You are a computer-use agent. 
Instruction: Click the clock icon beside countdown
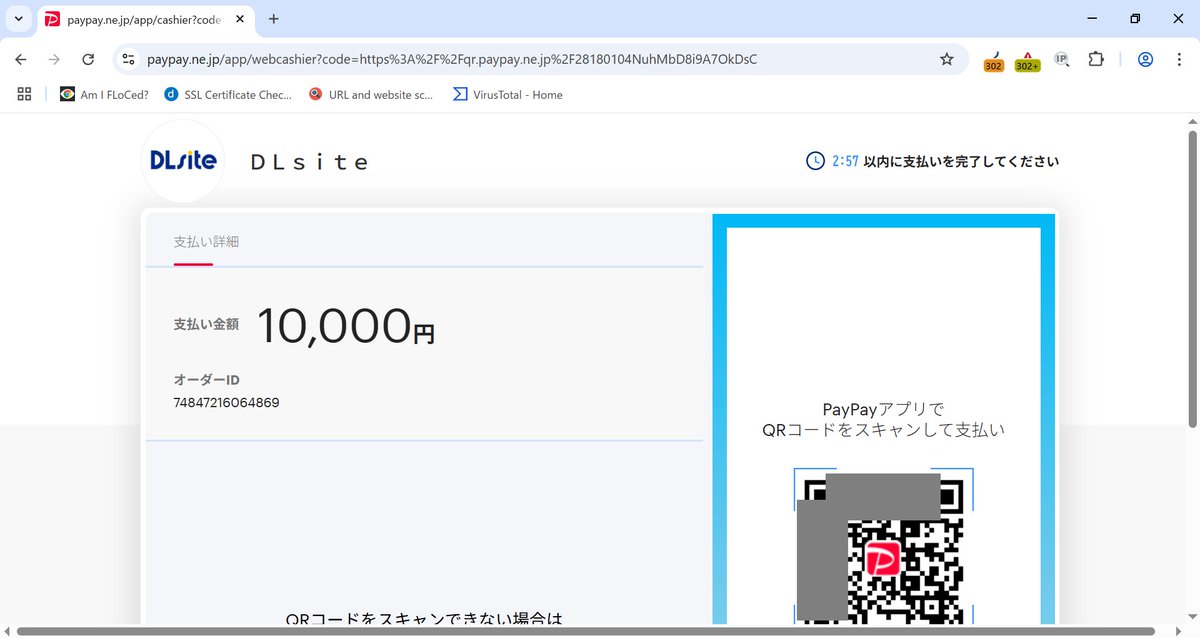[816, 161]
